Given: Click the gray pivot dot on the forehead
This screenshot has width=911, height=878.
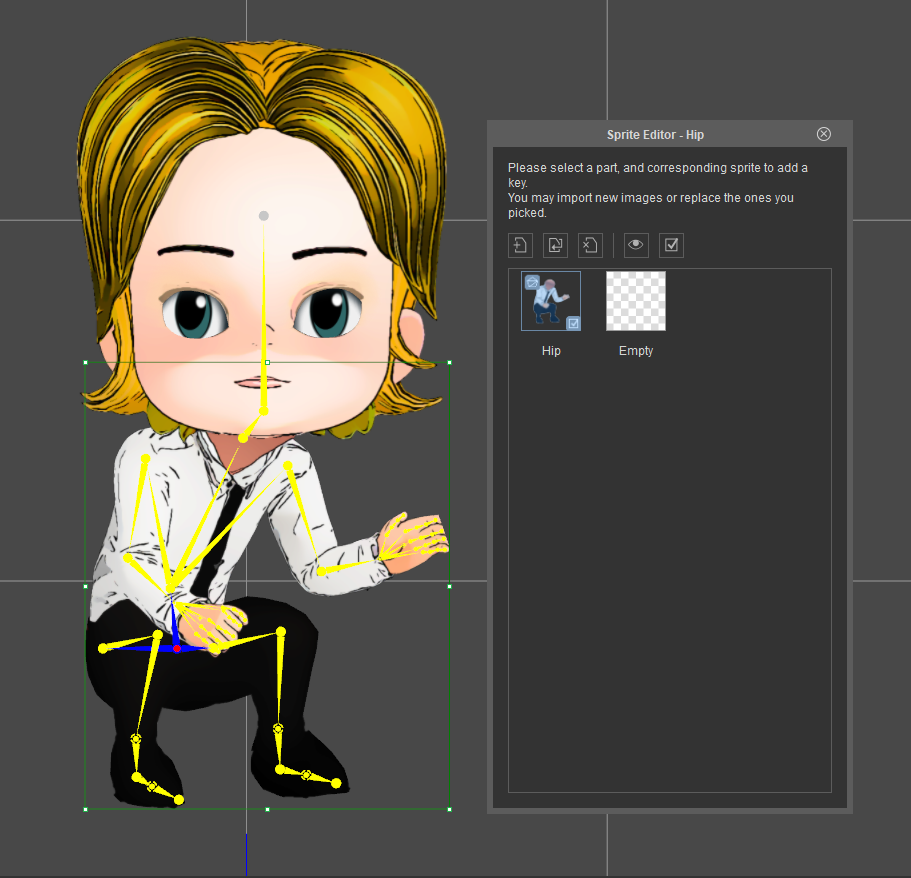Looking at the screenshot, I should tap(263, 215).
